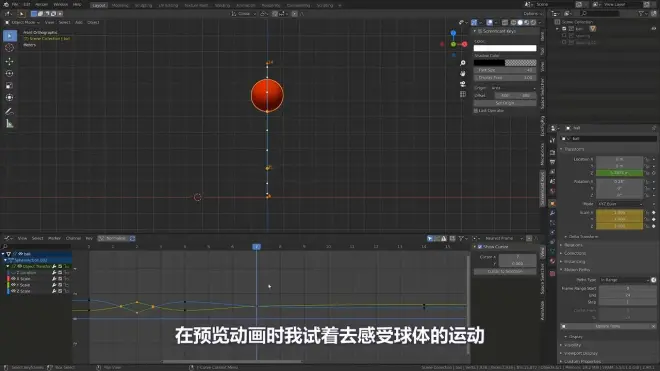Switch to the Modeling workspace tab

(x=120, y=5)
